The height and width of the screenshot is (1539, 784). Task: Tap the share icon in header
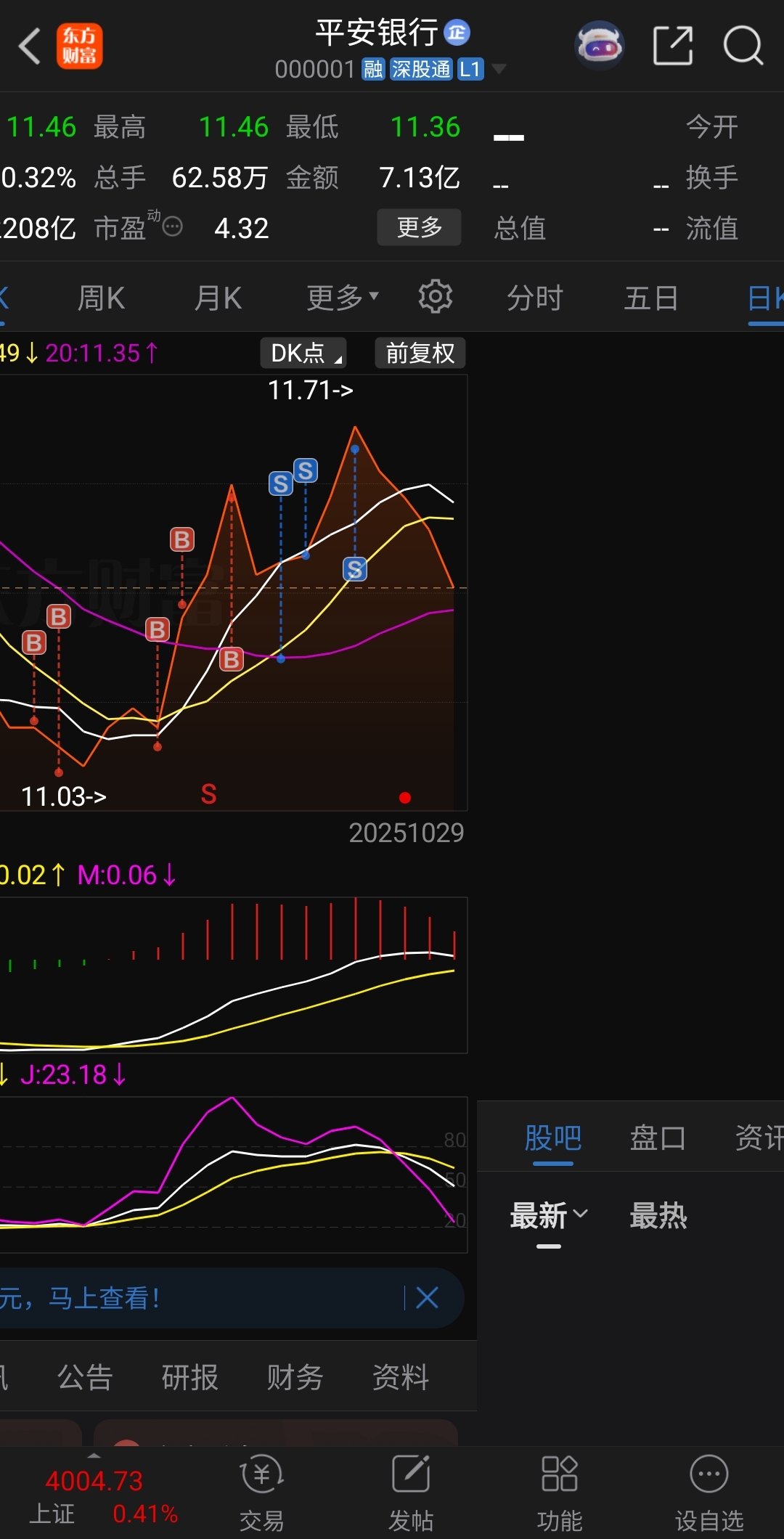coord(673,46)
